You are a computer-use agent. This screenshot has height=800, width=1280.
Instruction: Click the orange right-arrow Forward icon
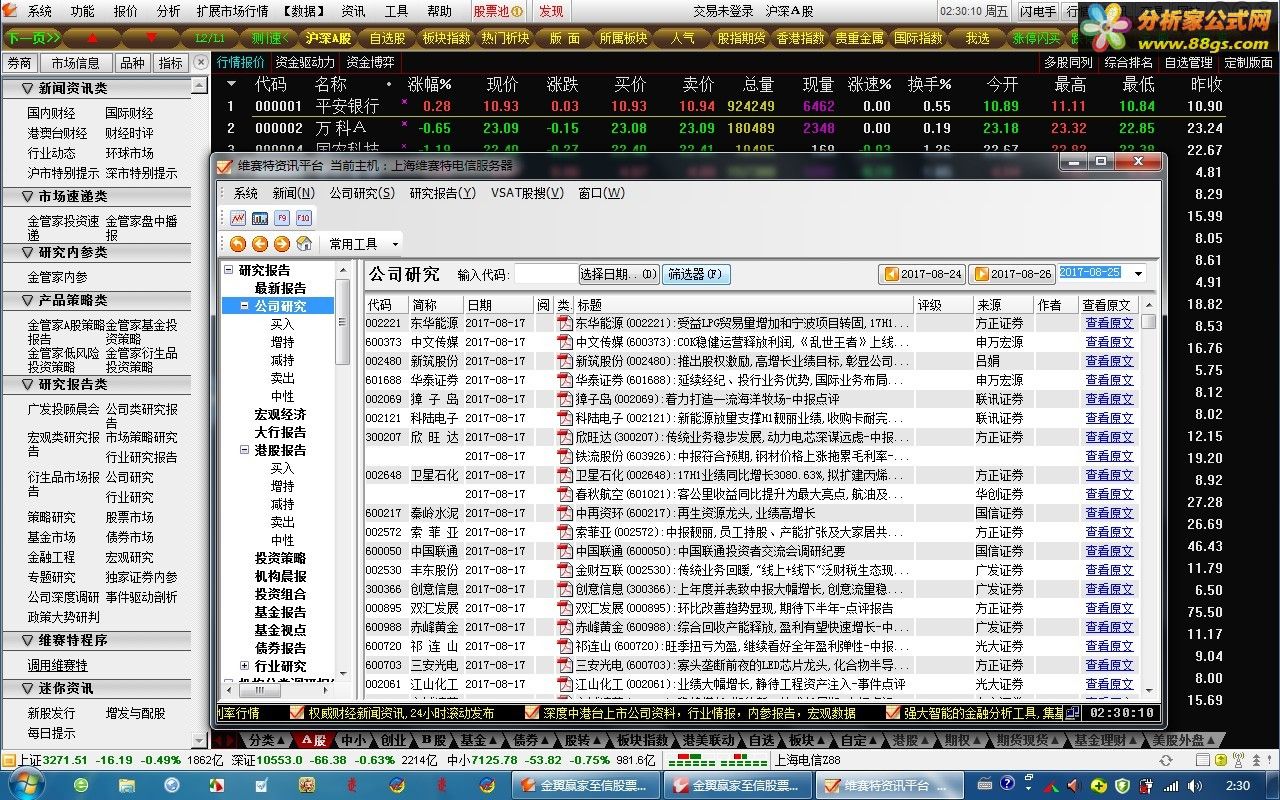click(282, 244)
